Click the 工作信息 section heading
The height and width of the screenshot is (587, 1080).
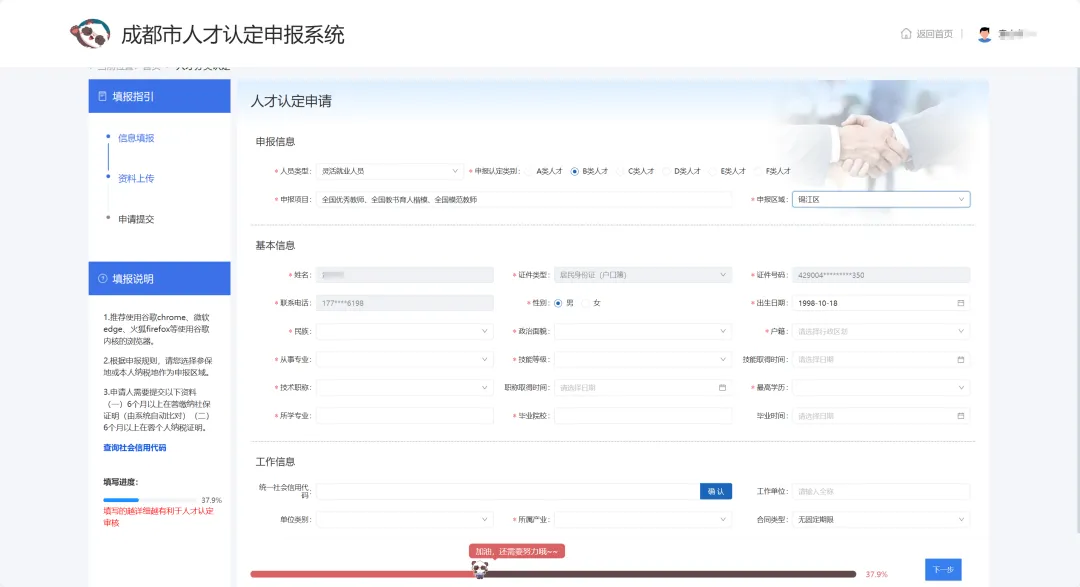click(275, 462)
